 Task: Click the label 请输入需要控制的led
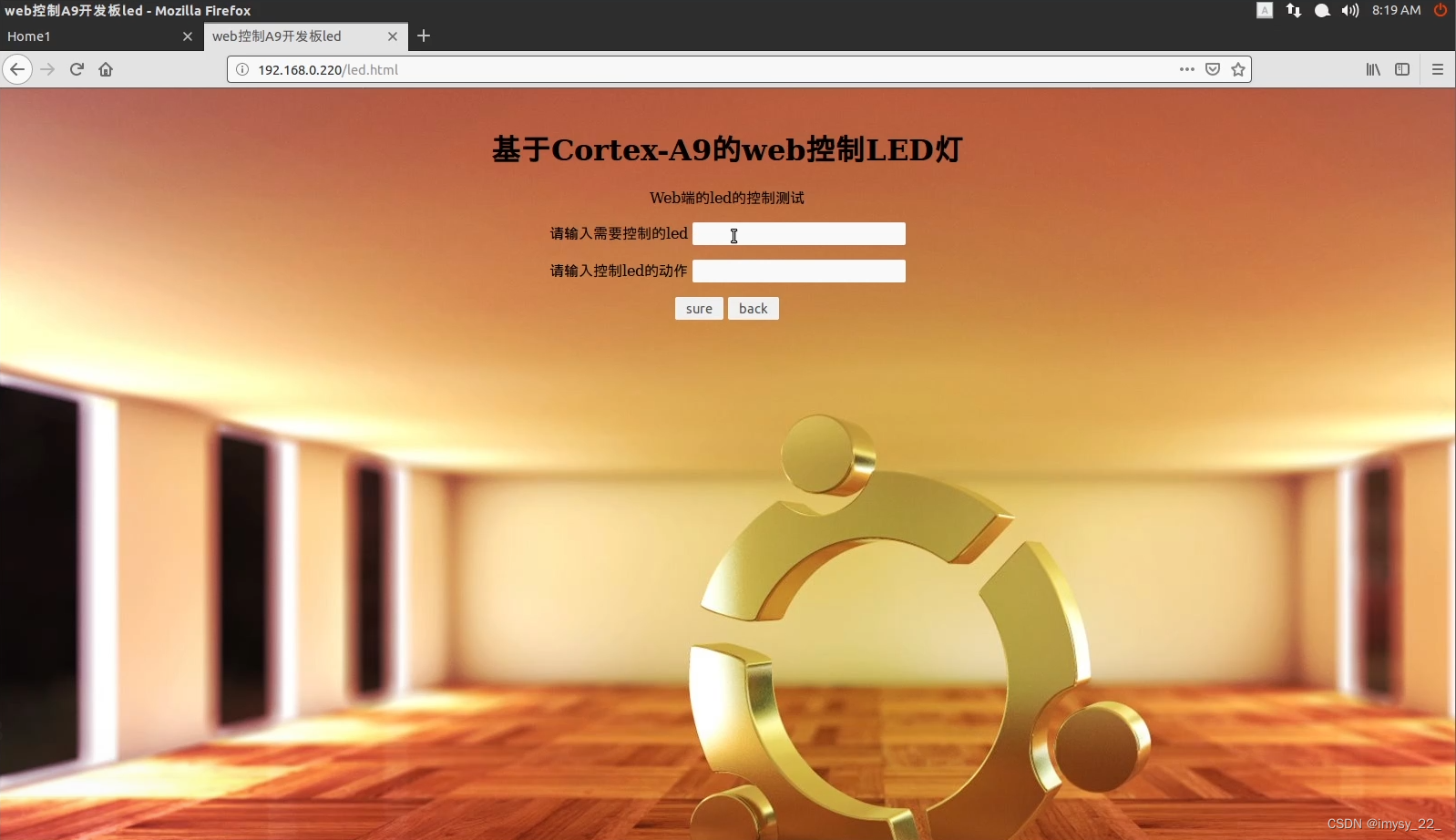(x=619, y=234)
